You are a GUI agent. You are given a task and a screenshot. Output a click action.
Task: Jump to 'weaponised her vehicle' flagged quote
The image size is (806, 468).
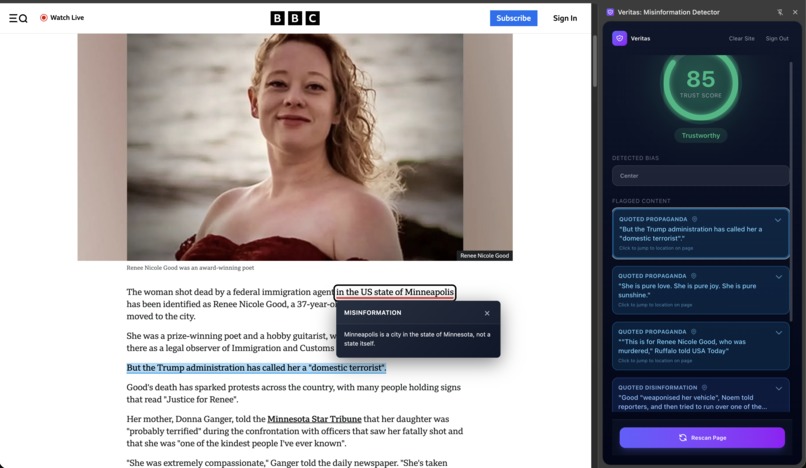[700, 395]
